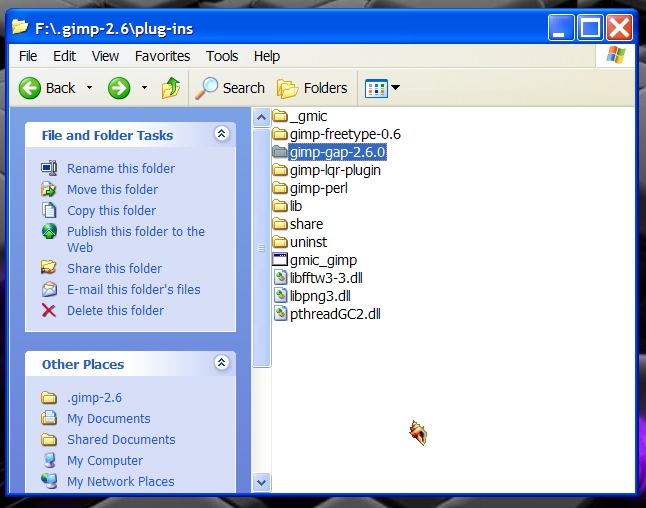Viewport: 646px width, 508px height.
Task: Click the gimp-freetype-0.6 folder icon
Action: point(280,134)
